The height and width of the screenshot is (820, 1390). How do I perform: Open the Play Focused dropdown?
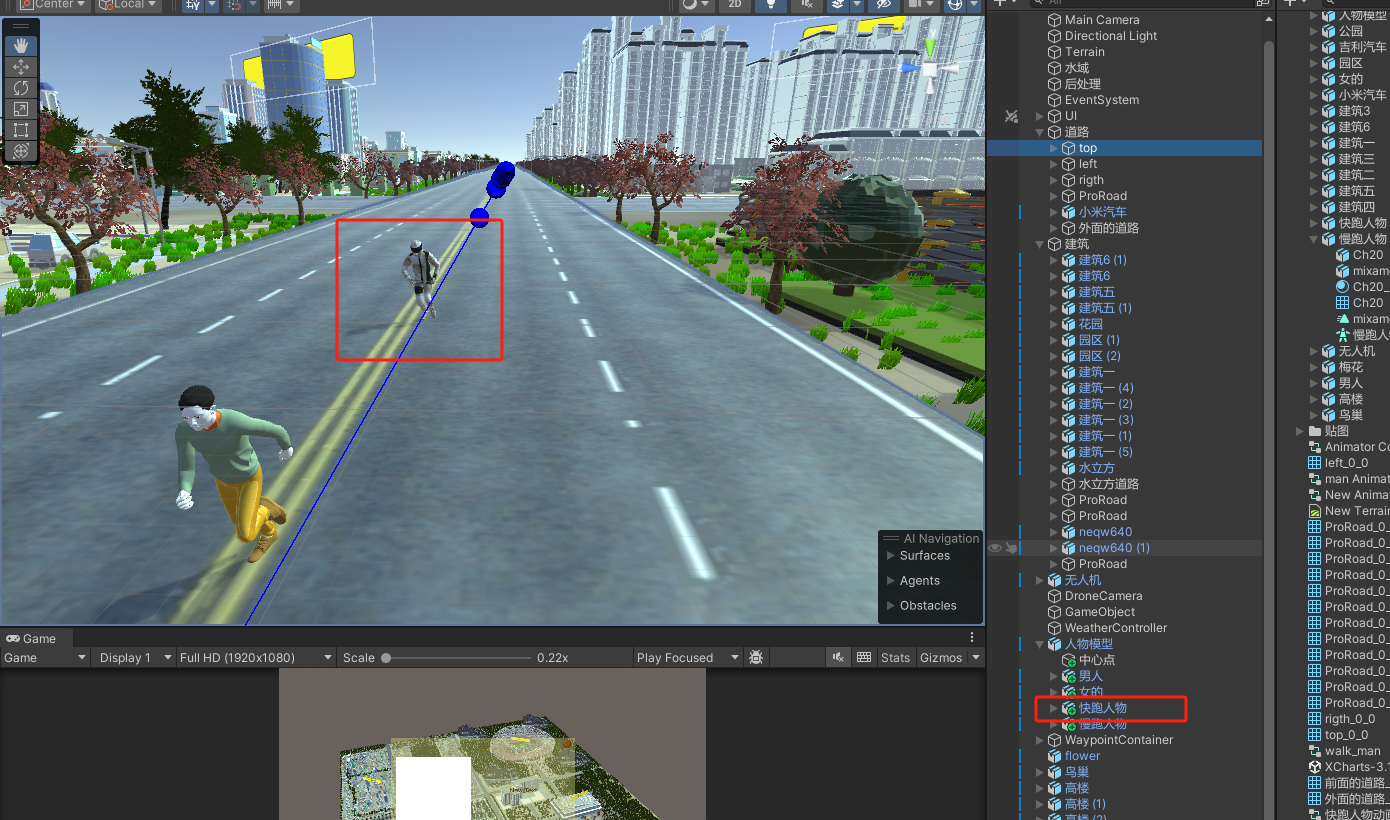point(687,657)
